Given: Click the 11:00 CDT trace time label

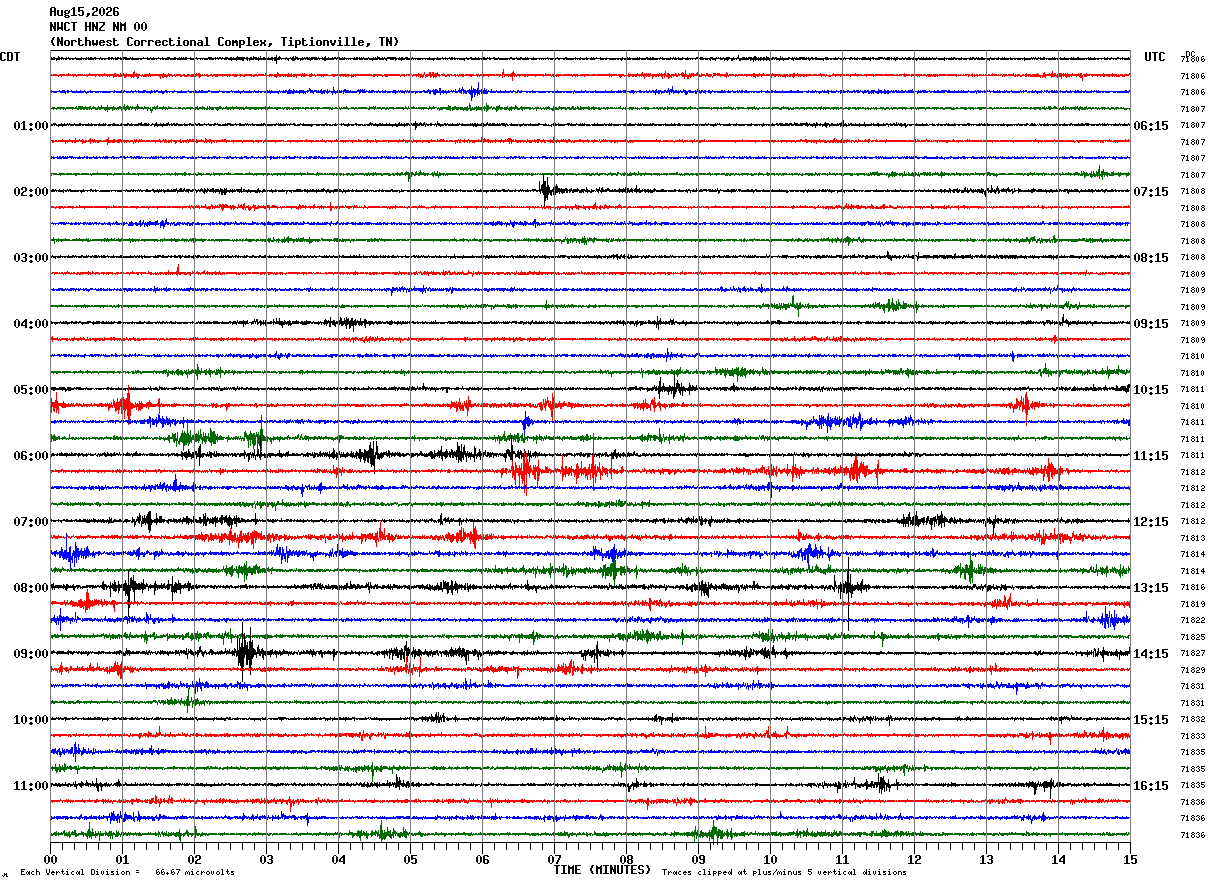Looking at the screenshot, I should tap(31, 786).
